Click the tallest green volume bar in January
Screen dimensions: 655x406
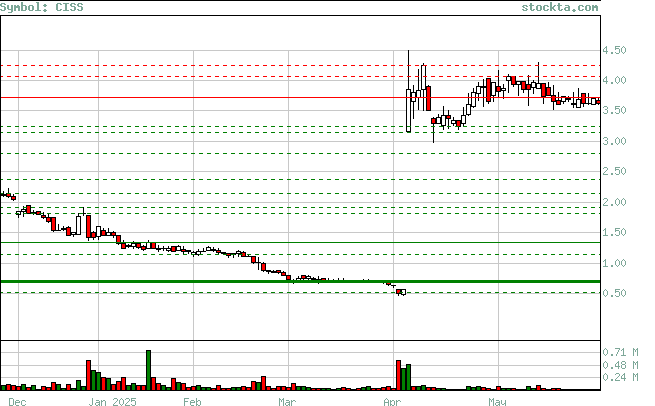[148, 370]
